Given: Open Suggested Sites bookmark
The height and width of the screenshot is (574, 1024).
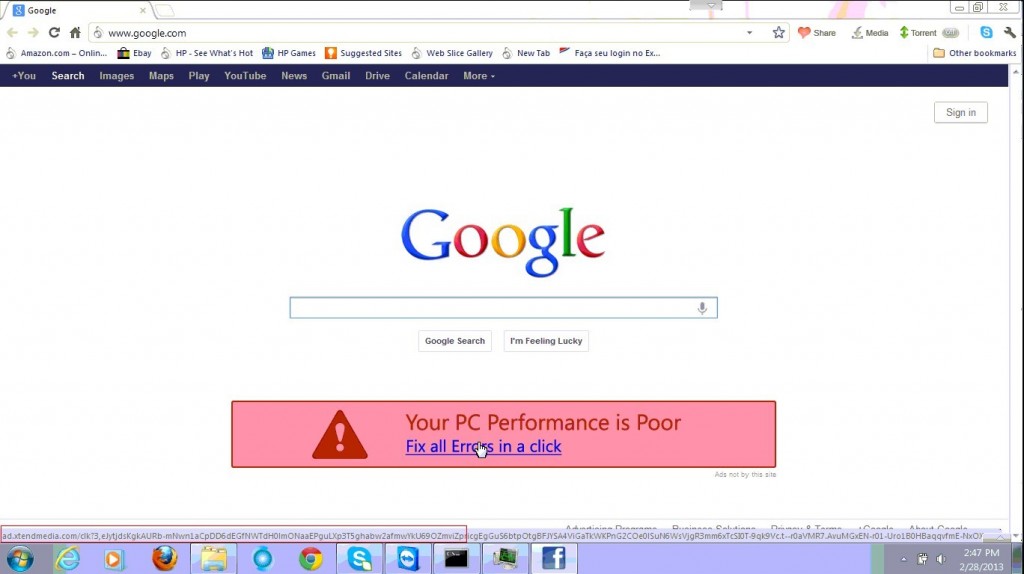Looking at the screenshot, I should click(363, 53).
